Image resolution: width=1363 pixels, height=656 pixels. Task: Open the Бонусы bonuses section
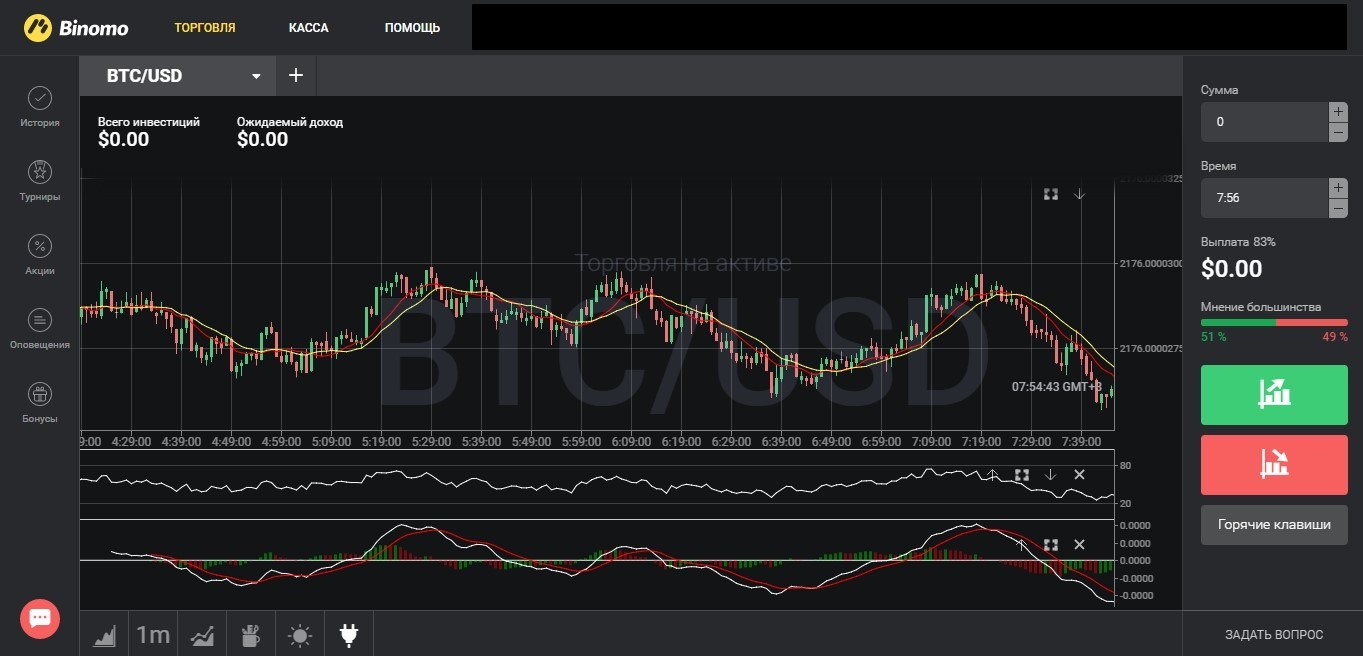pyautogui.click(x=40, y=403)
